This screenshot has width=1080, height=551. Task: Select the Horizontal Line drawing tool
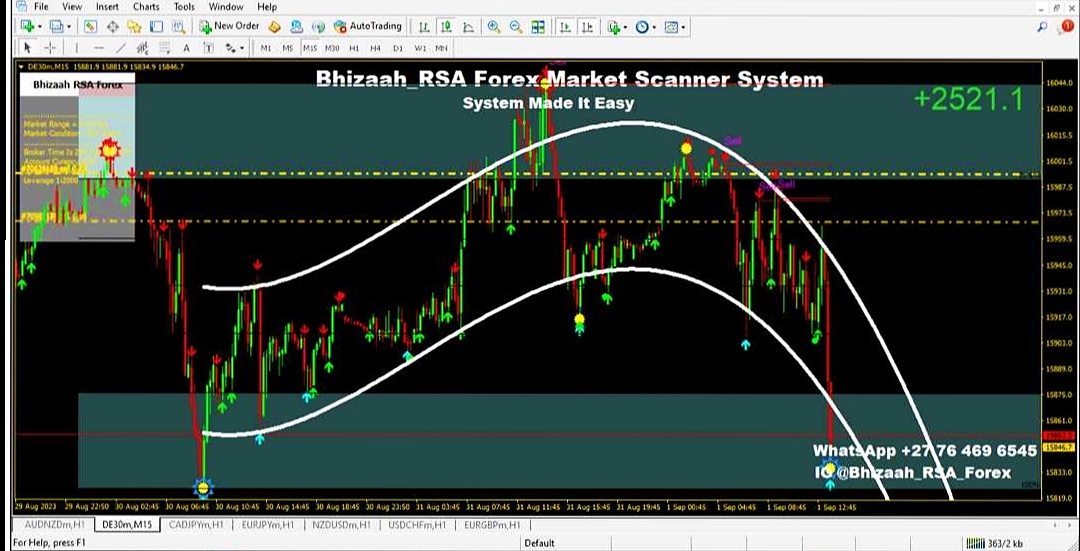coord(98,48)
